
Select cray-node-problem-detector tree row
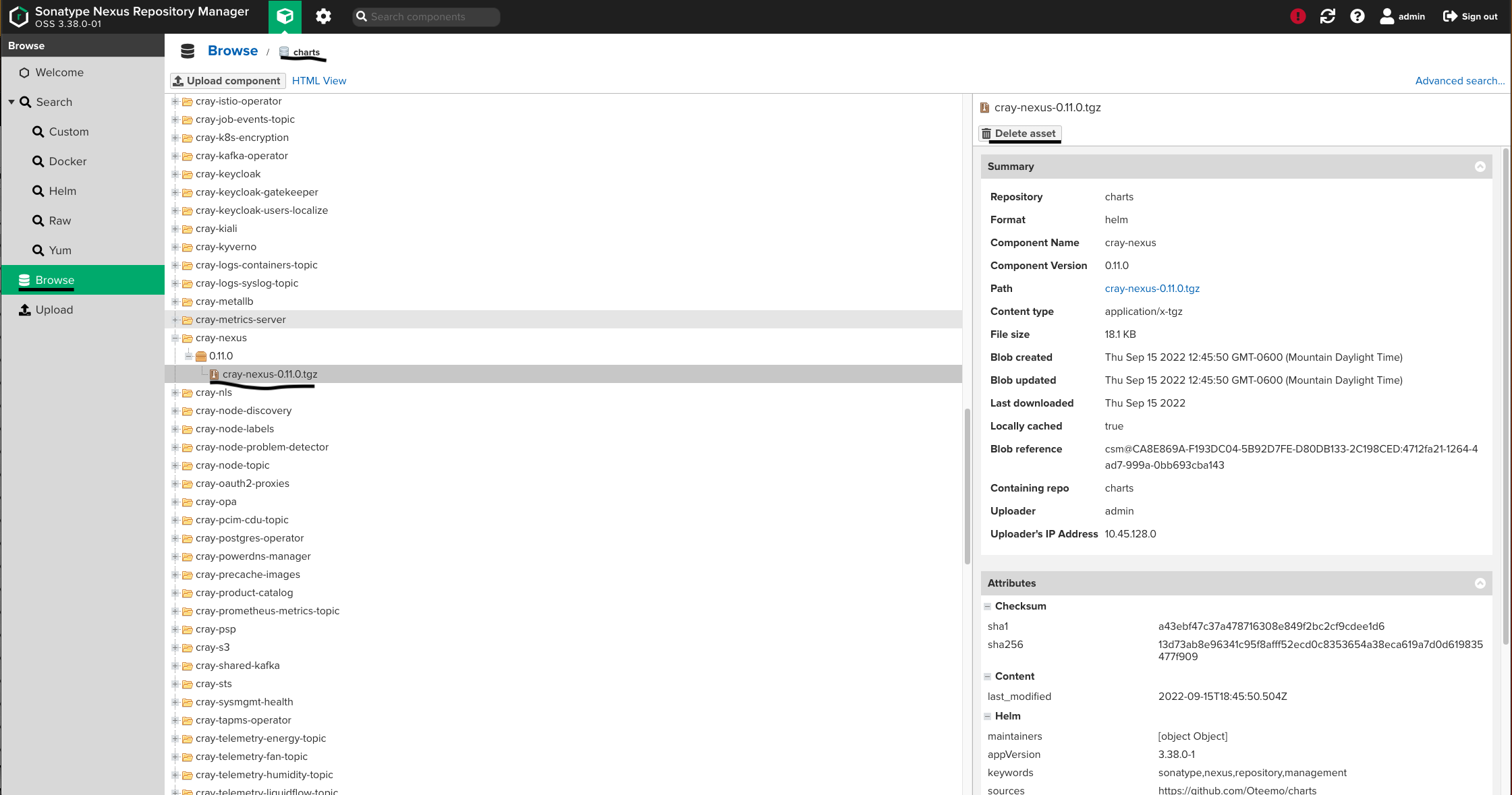[563, 447]
